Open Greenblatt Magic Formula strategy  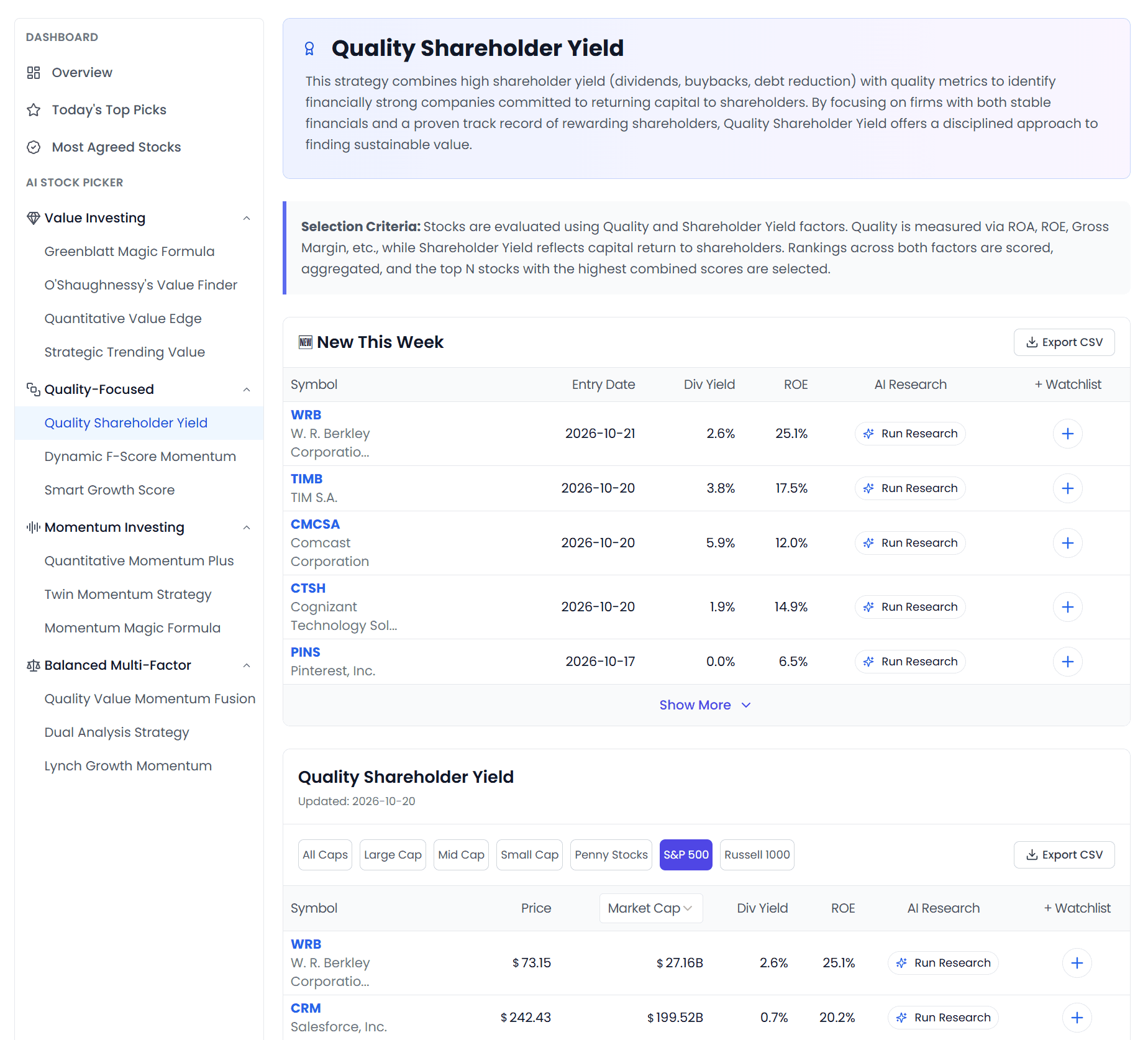tap(129, 252)
